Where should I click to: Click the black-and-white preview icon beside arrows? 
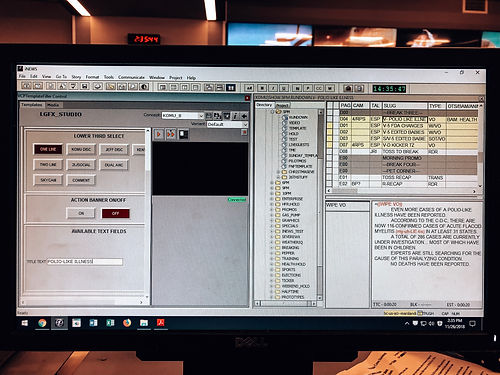[183, 134]
